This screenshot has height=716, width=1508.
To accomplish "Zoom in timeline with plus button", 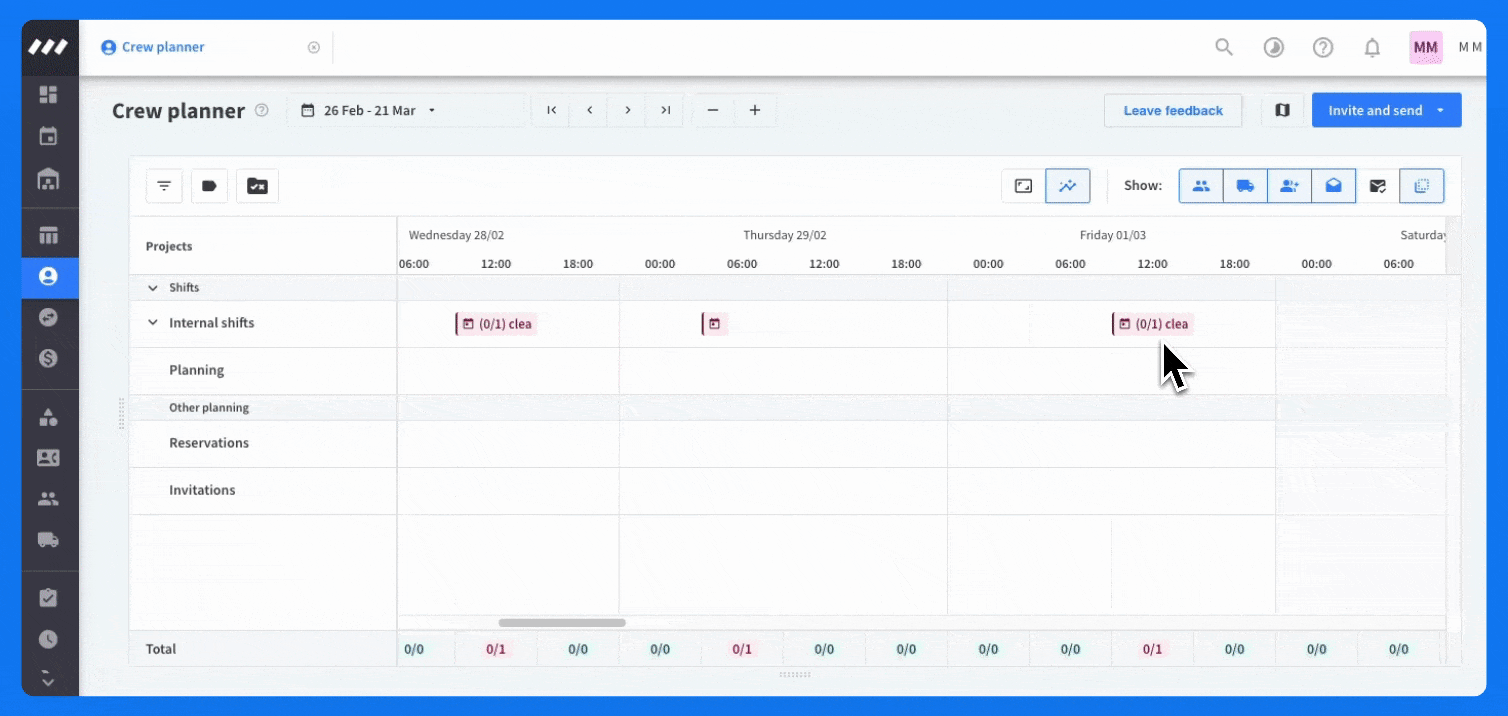I will coord(755,110).
